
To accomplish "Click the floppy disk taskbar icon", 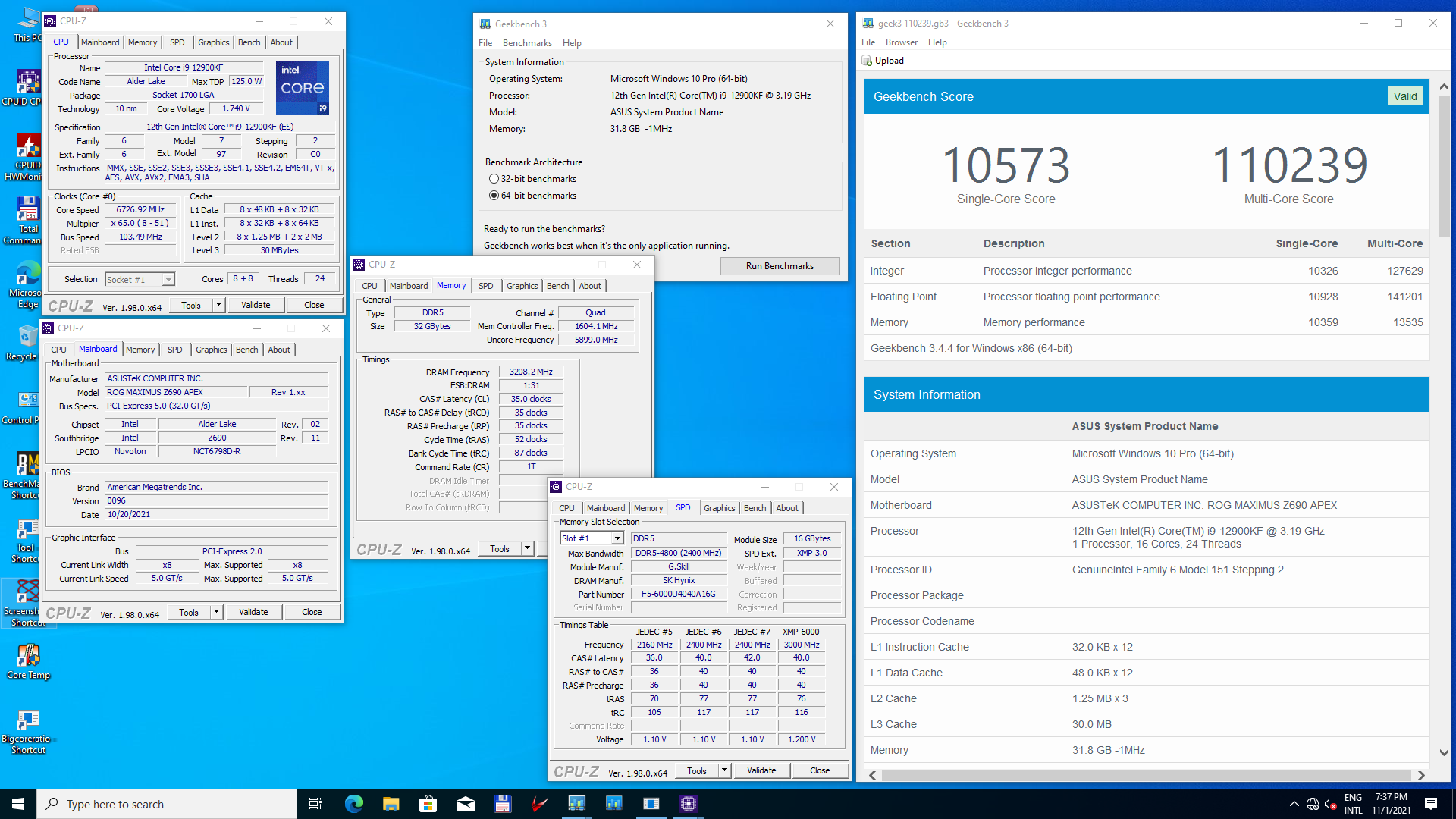I will coord(502,804).
